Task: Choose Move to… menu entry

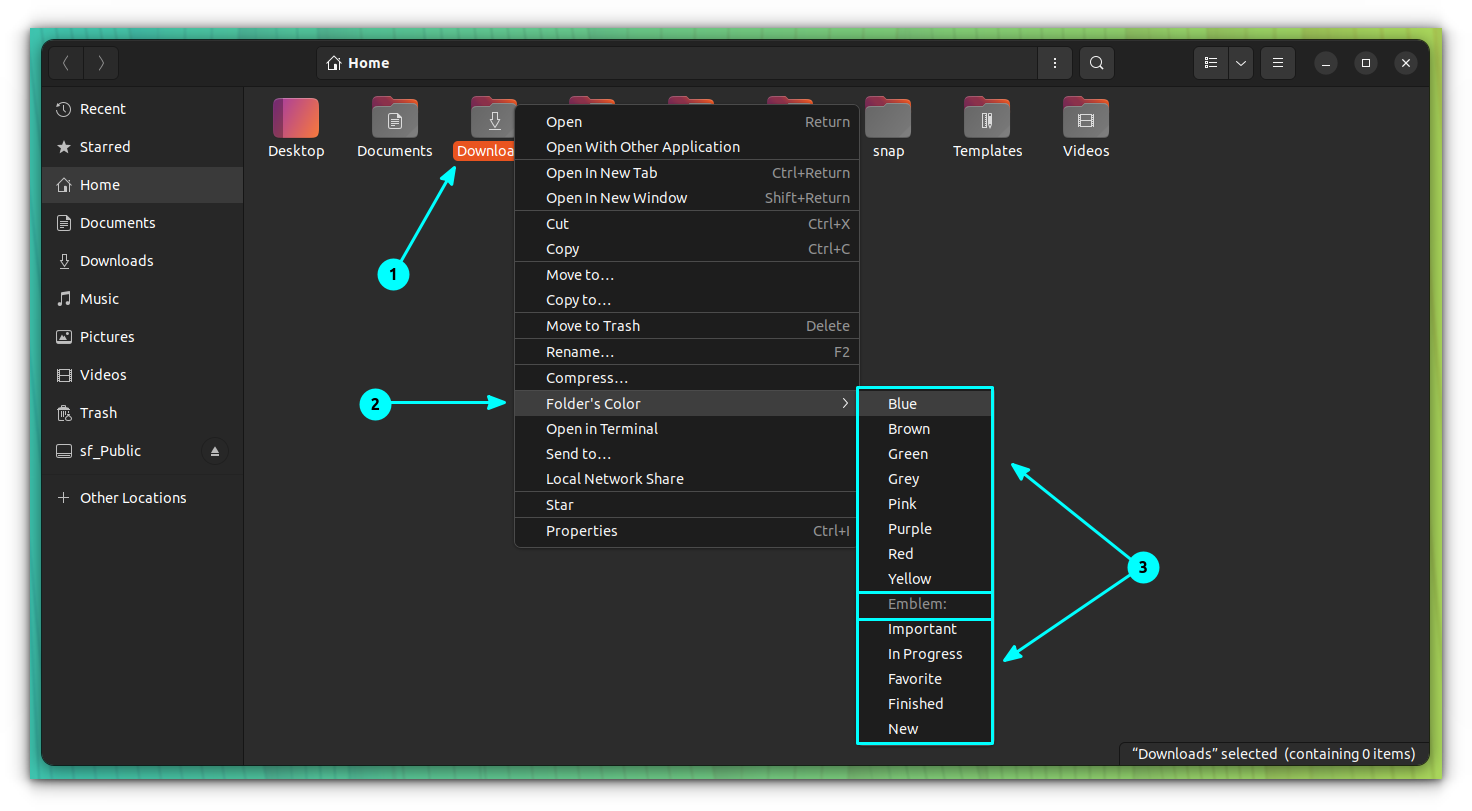Action: pos(687,275)
